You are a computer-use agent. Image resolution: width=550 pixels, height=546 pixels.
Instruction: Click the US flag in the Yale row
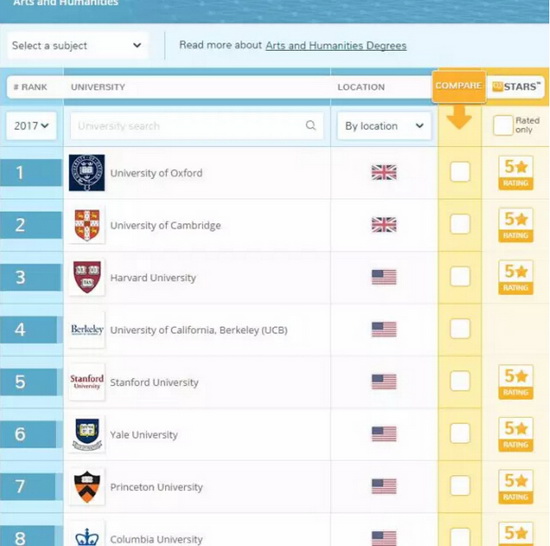pyautogui.click(x=384, y=434)
